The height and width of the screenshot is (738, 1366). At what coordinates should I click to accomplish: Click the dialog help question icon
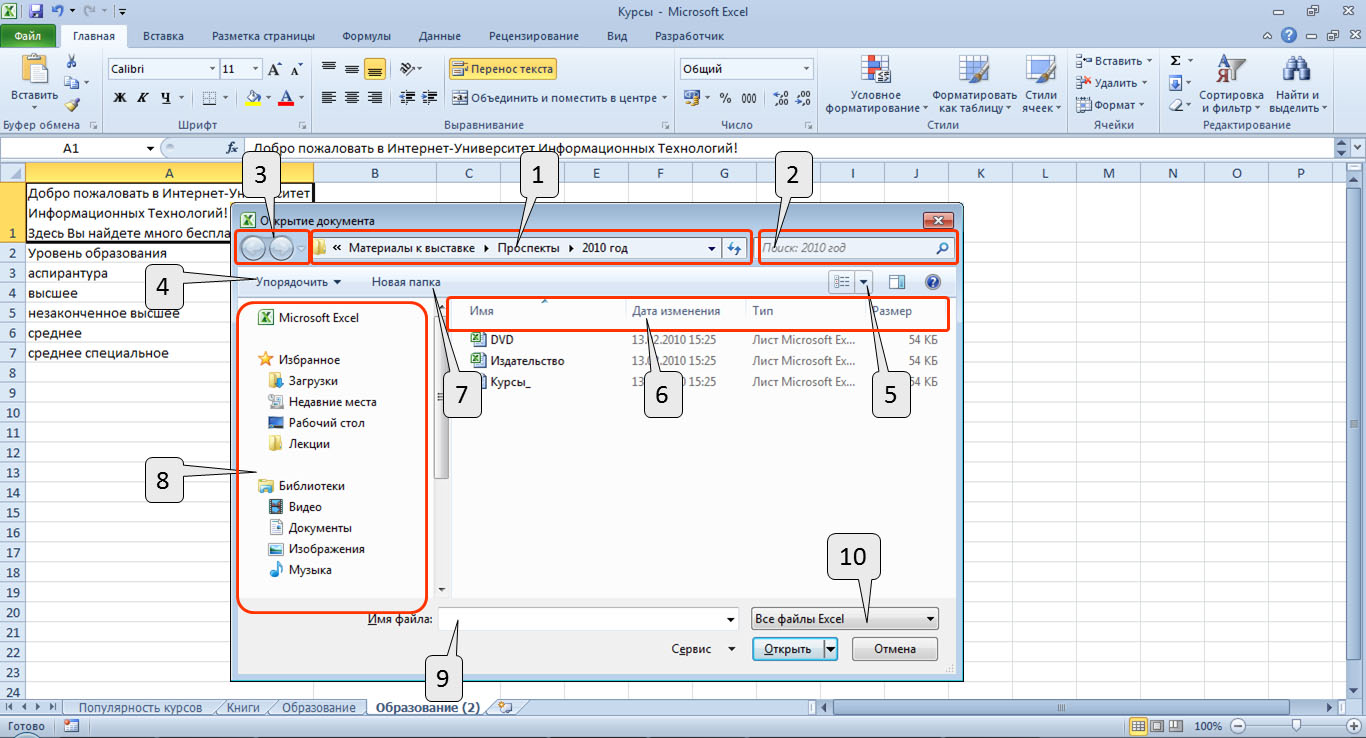coord(933,283)
